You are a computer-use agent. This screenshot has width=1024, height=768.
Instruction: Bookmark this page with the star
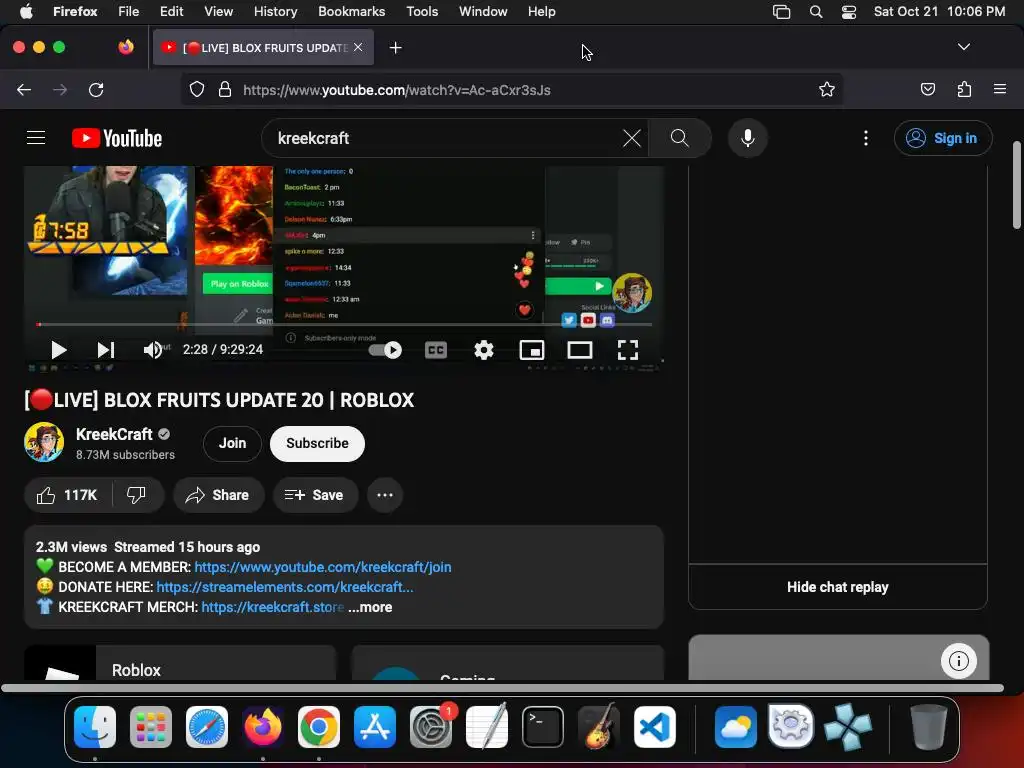tap(827, 89)
